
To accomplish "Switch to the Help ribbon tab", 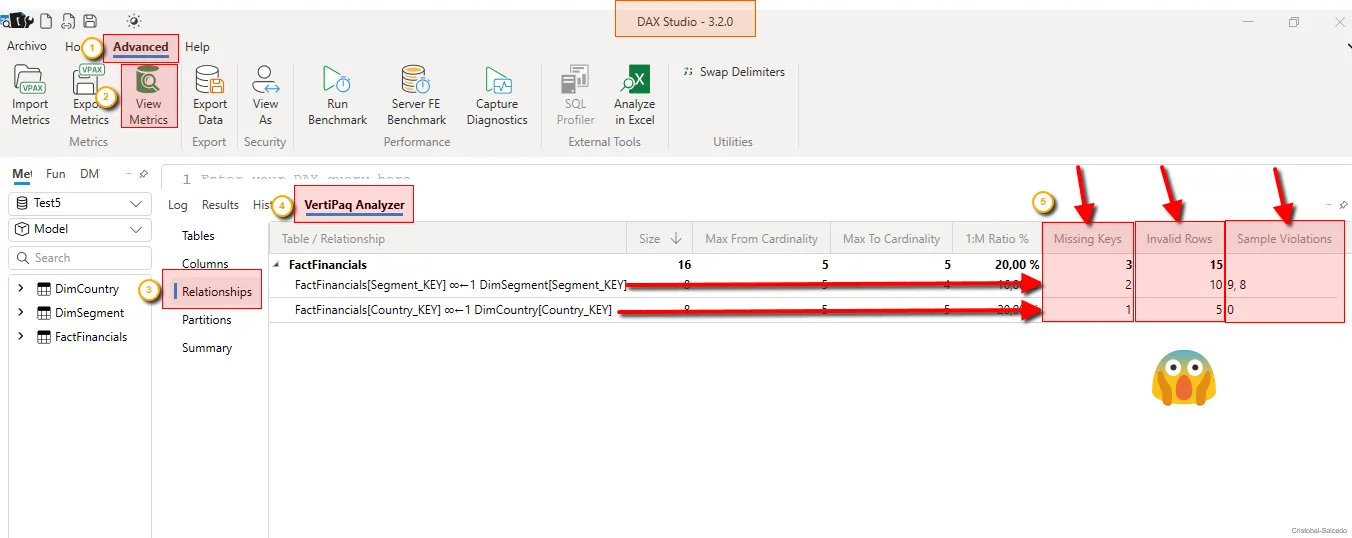I will (x=197, y=47).
